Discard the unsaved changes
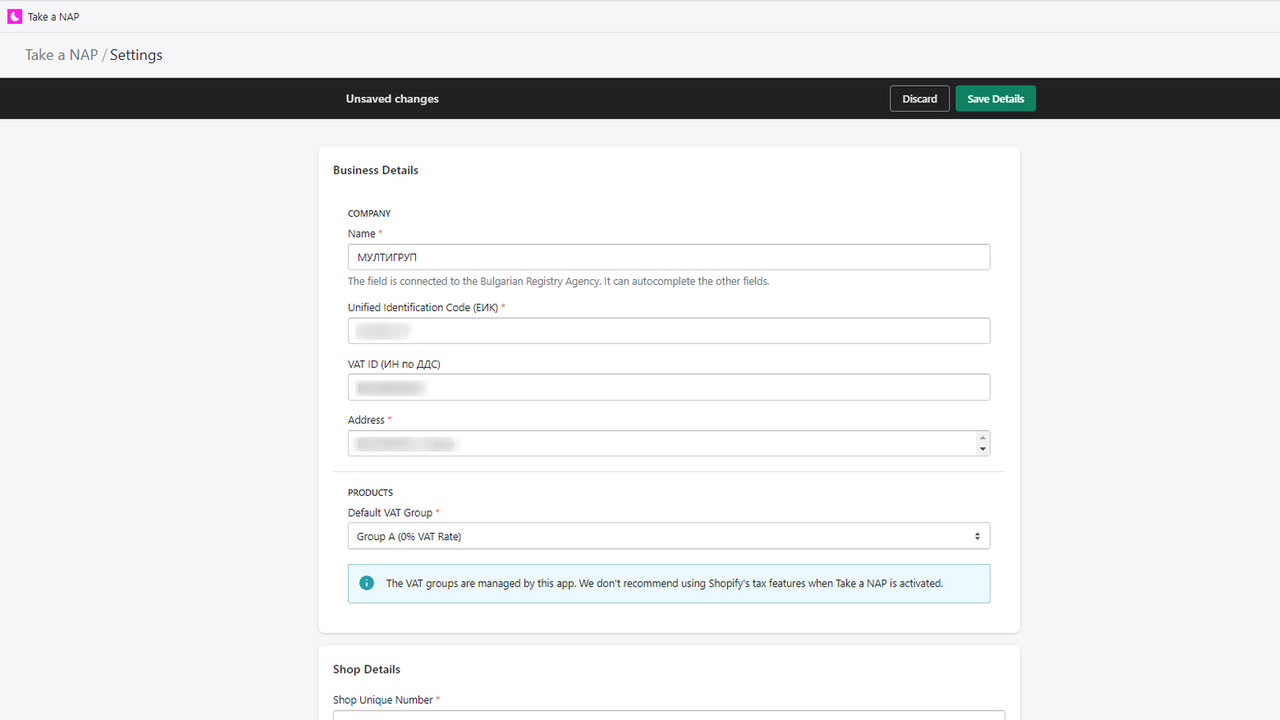The width and height of the screenshot is (1280, 720). pyautogui.click(x=919, y=98)
